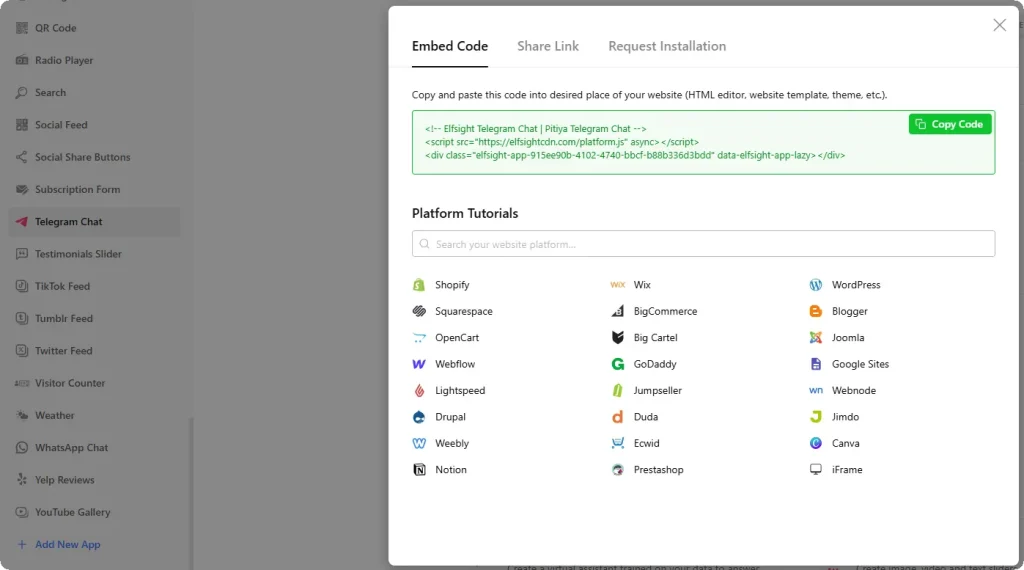Click the Weebly W icon
The width and height of the screenshot is (1024, 570).
pyautogui.click(x=419, y=443)
